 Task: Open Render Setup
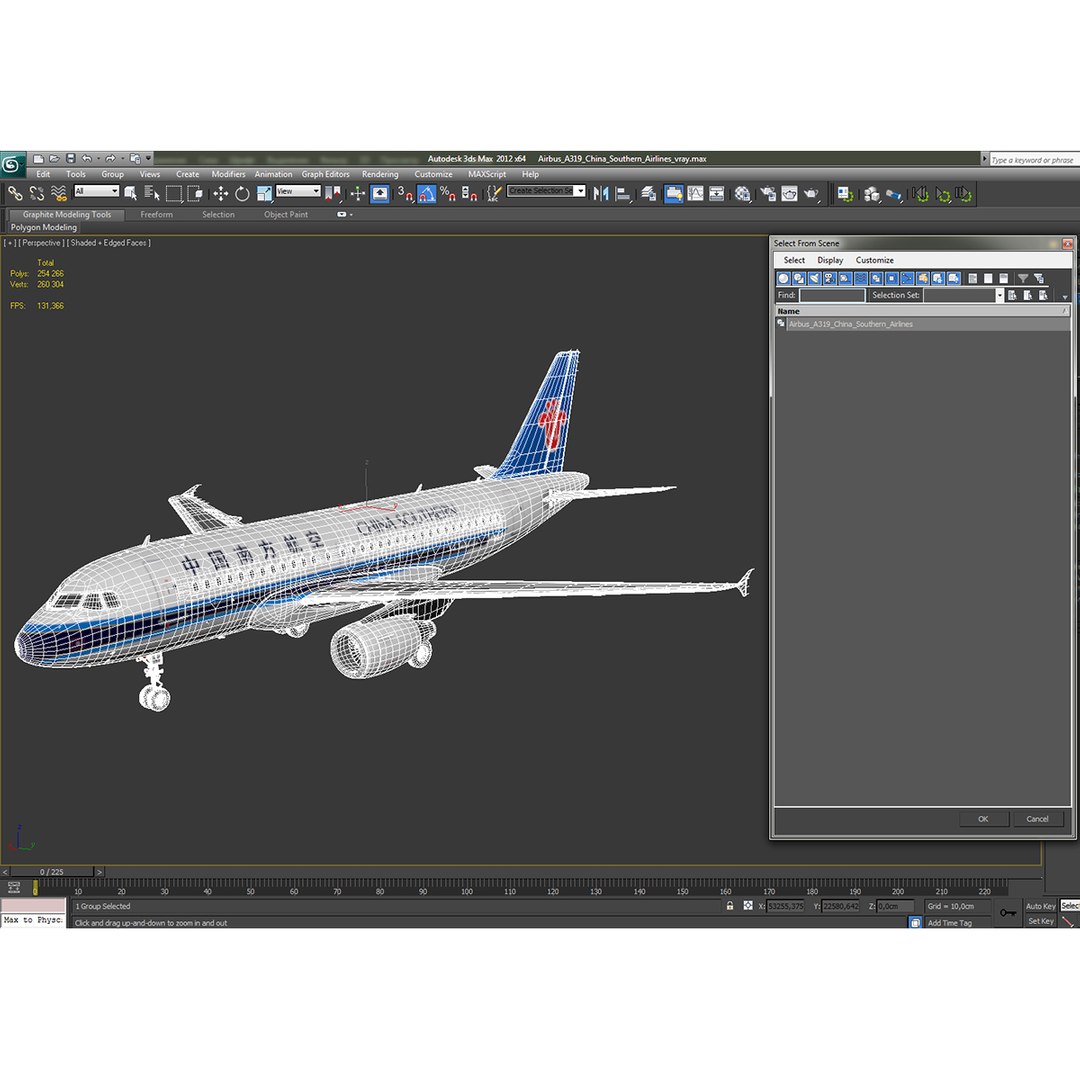tap(767, 194)
